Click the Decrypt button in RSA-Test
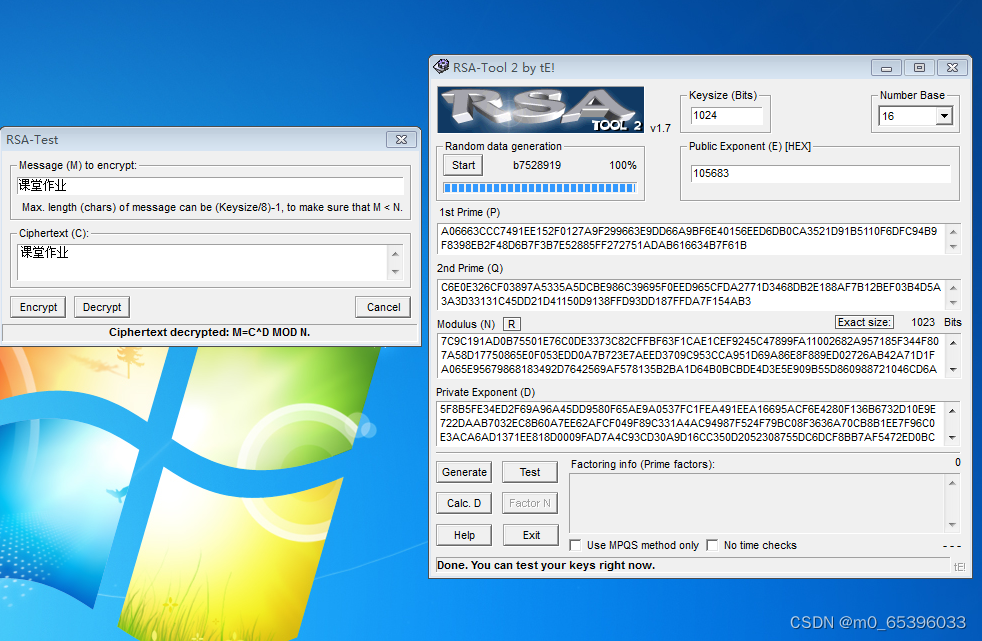982x641 pixels. pos(102,307)
